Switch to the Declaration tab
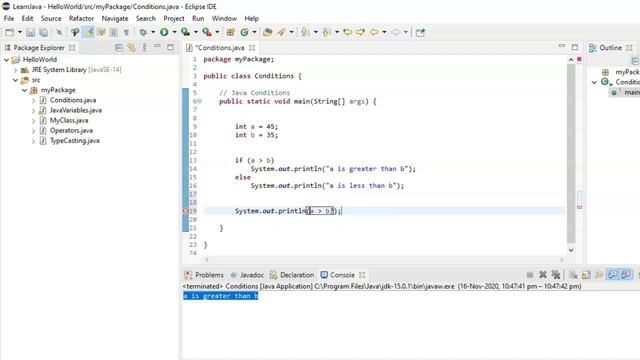 292,275
